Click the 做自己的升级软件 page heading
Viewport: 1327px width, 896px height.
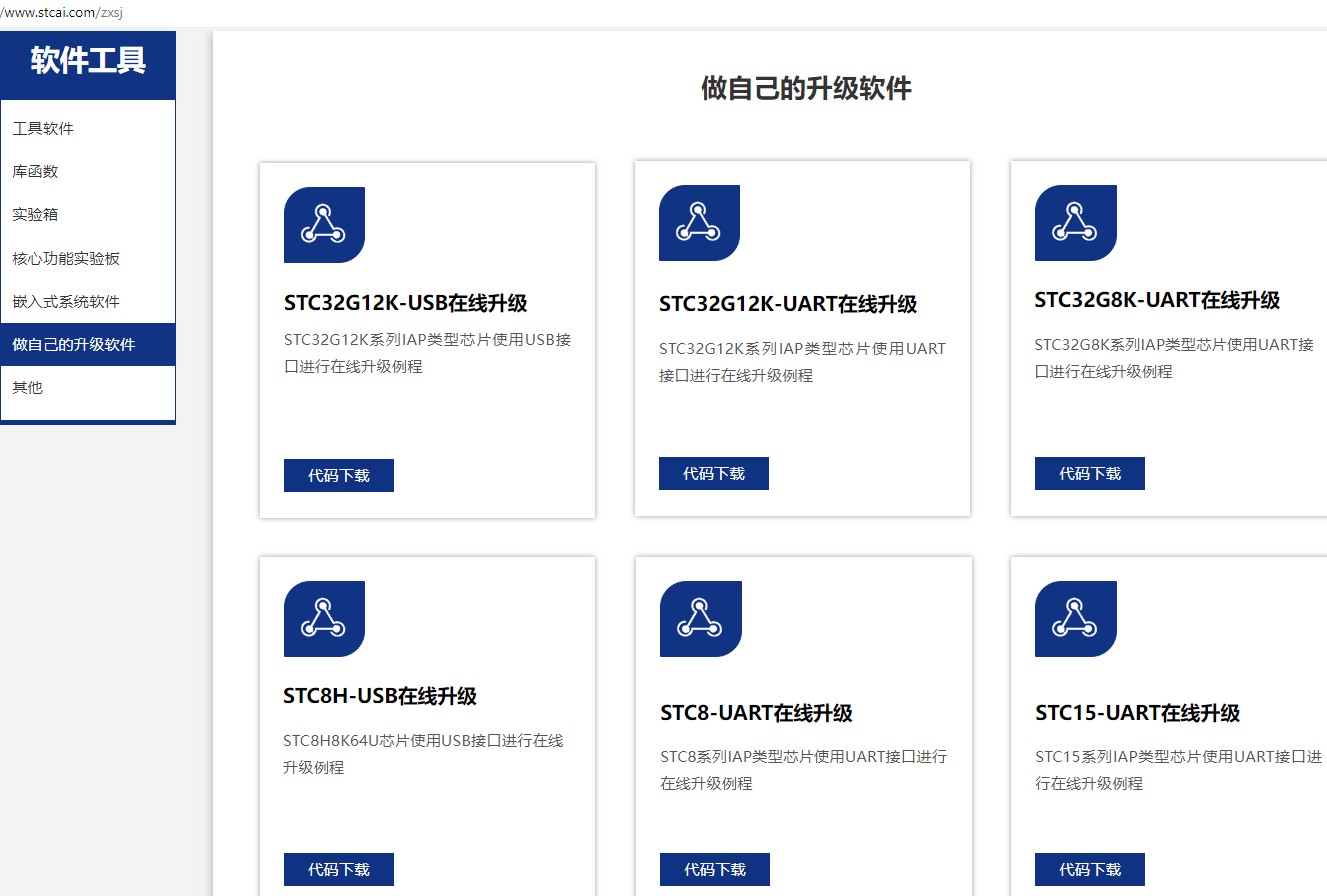[806, 88]
